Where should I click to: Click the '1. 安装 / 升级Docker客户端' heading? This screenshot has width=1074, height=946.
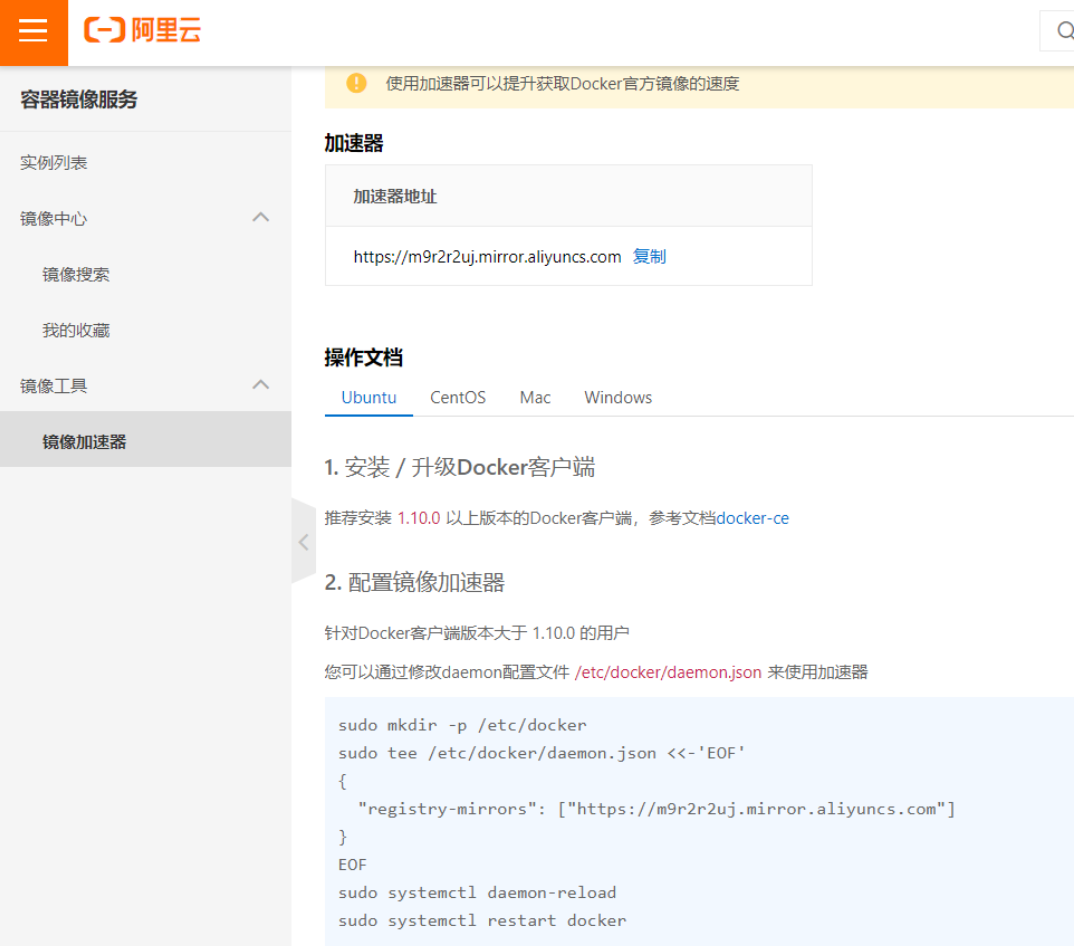pyautogui.click(x=460, y=468)
